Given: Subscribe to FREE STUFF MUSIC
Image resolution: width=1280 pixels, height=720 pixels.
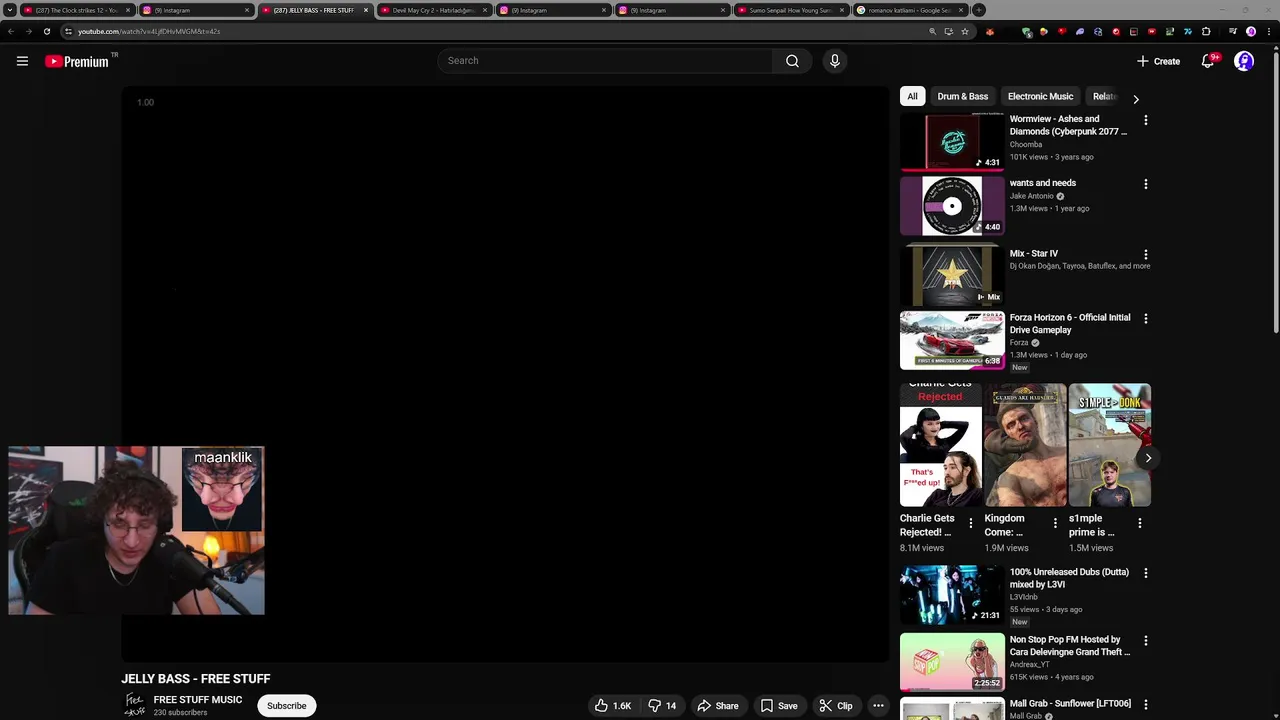Looking at the screenshot, I should [286, 706].
